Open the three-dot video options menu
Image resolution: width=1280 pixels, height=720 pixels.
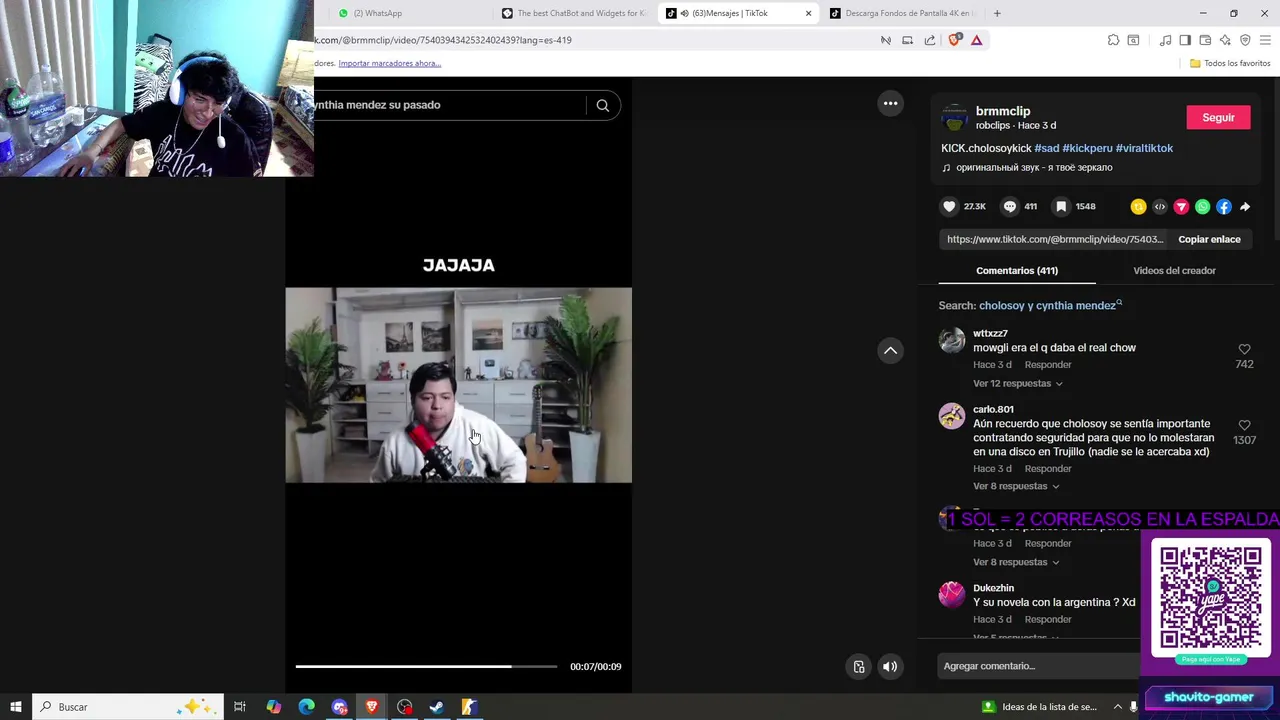[x=890, y=103]
